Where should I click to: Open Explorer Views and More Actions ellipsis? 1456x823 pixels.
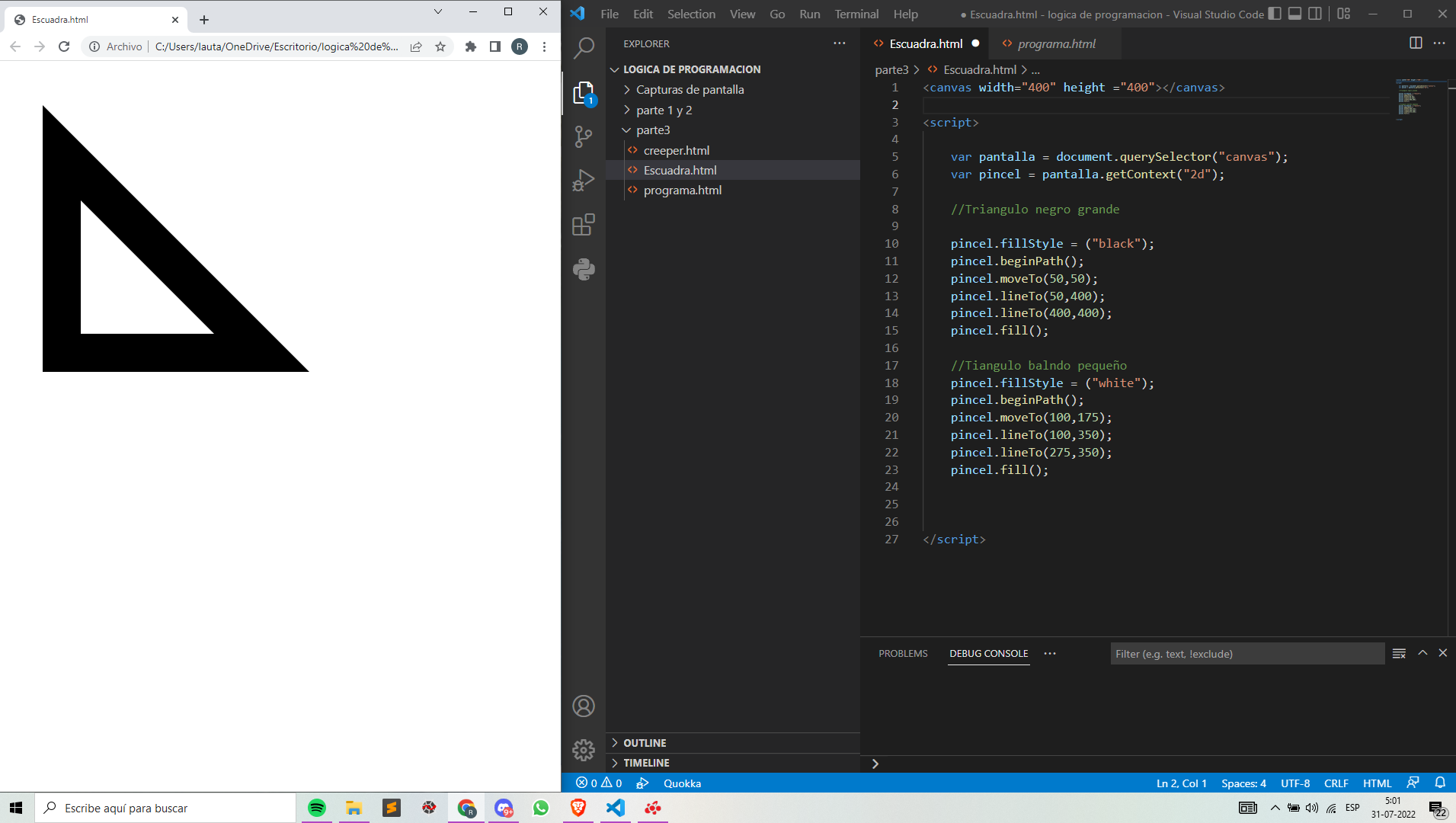840,43
